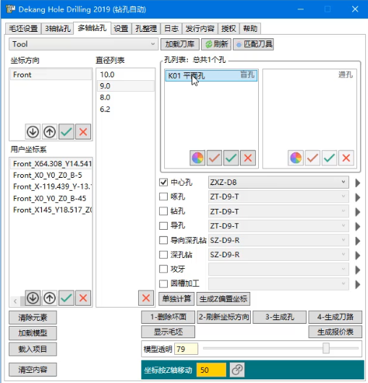Image resolution: width=368 pixels, height=383 pixels.
Task: Enable the 圆槽加工 checkbox
Action: click(x=163, y=284)
